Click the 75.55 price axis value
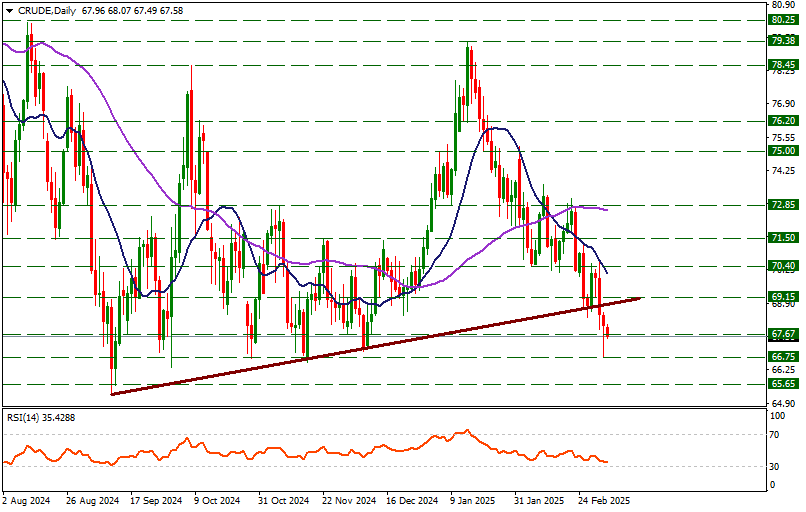Screen dimensions: 806x512 tap(783, 137)
